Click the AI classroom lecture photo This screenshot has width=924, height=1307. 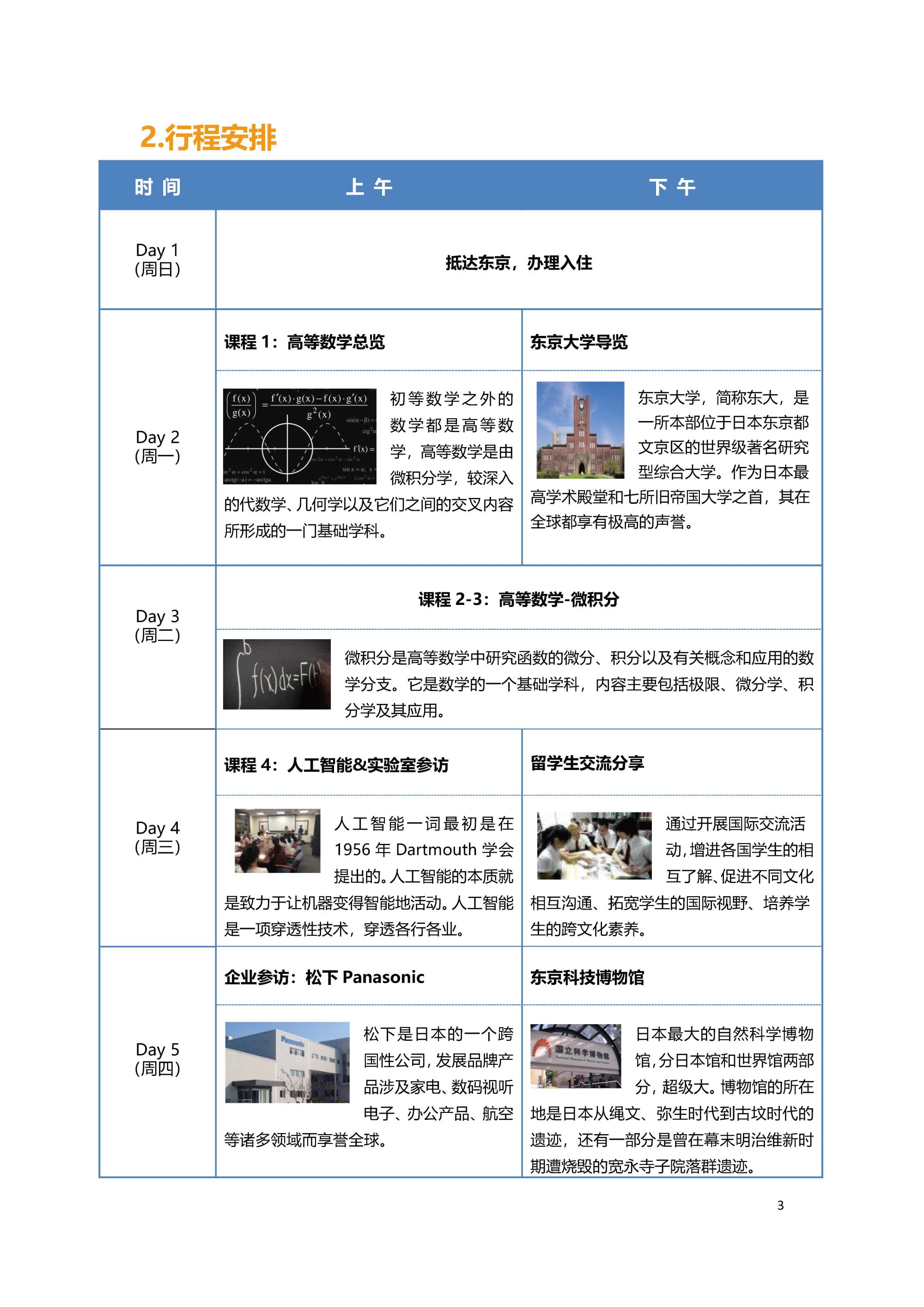(277, 840)
